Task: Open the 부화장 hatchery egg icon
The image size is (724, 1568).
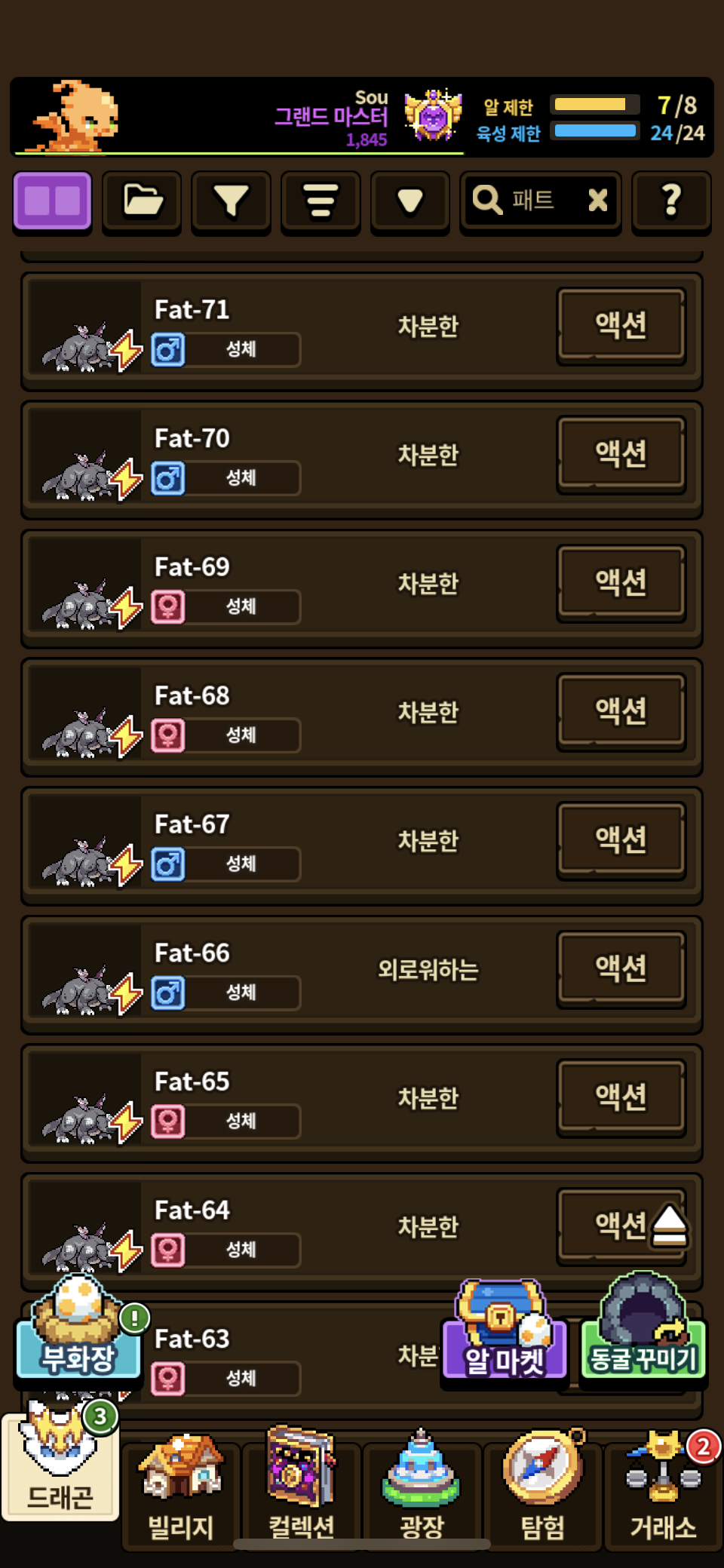Action: [x=78, y=1331]
